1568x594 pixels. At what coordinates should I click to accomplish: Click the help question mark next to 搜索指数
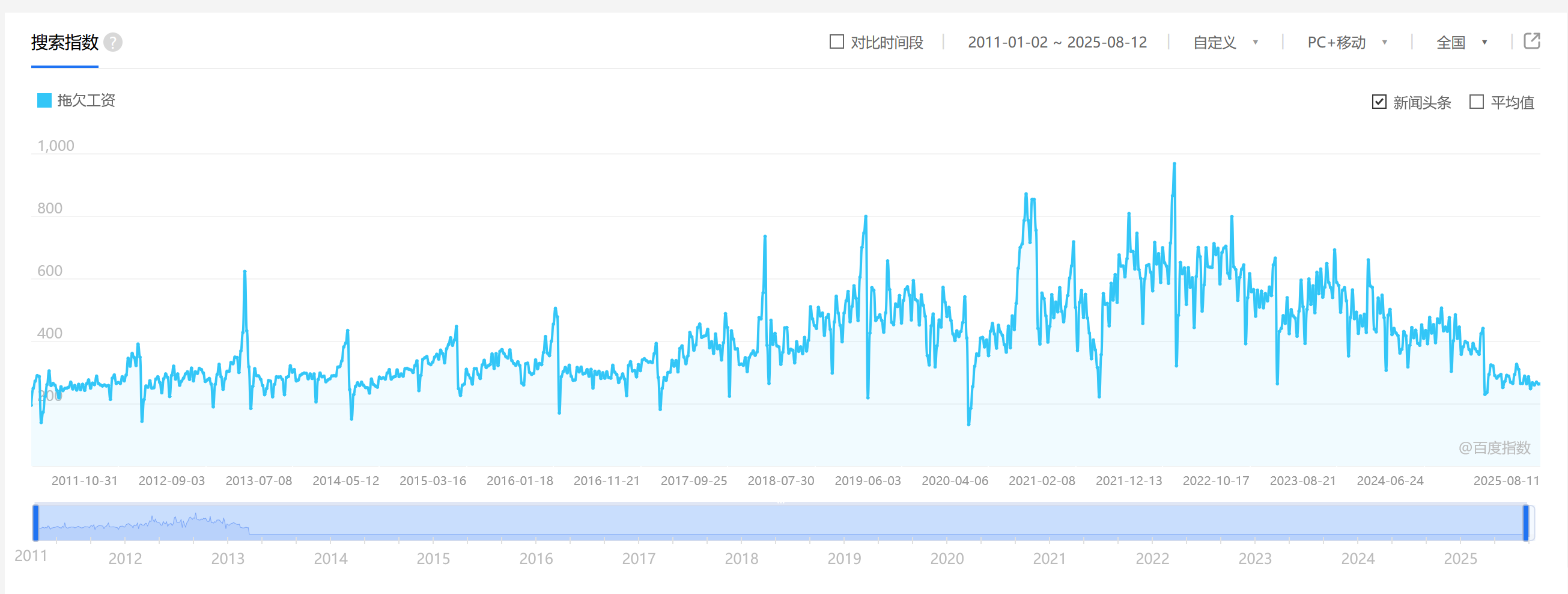tap(112, 42)
